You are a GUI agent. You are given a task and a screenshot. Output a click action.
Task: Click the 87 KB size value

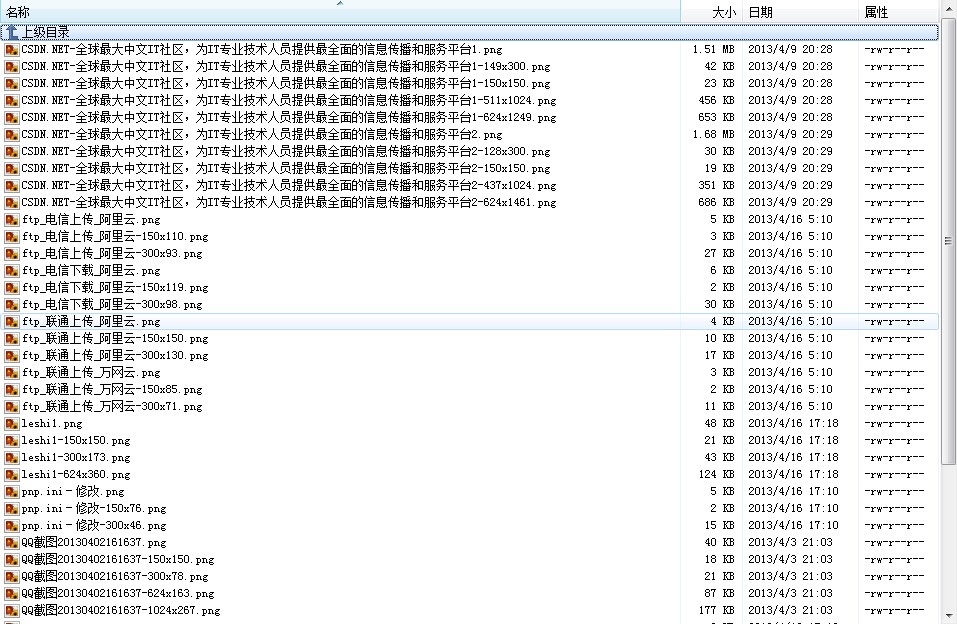[719, 593]
